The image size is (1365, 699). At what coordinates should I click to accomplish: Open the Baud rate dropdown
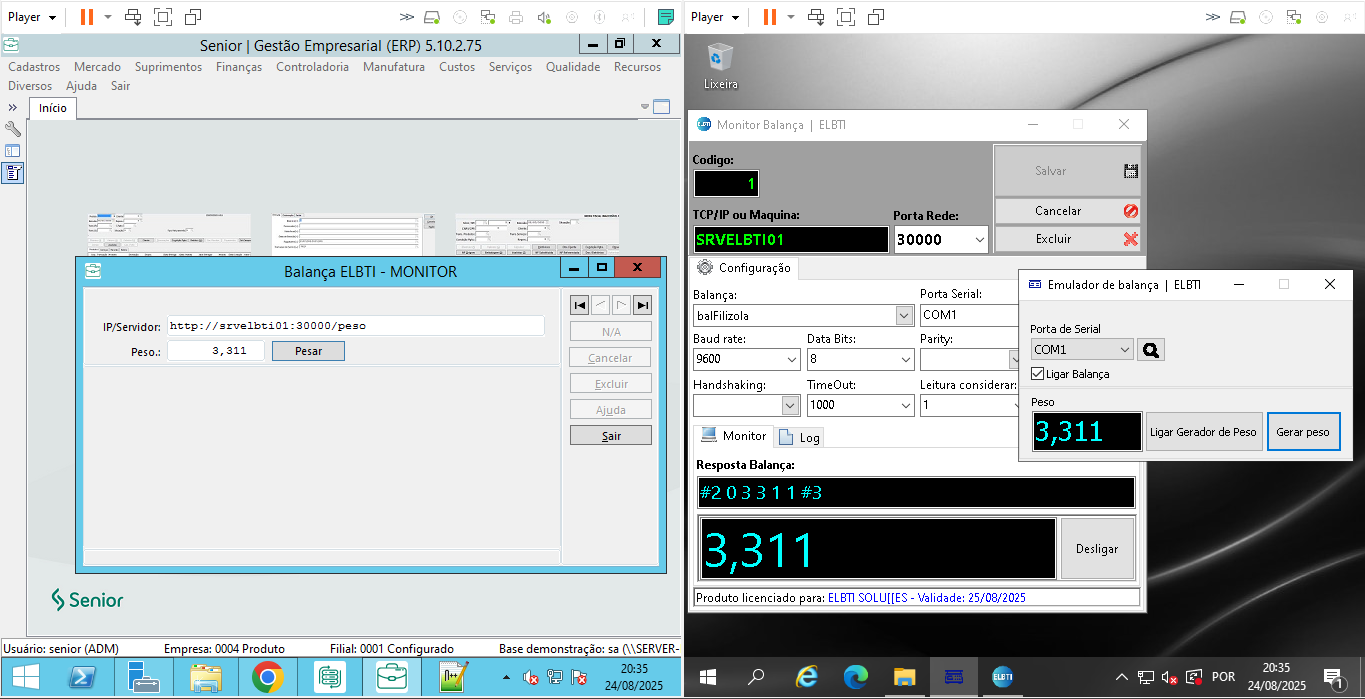point(790,360)
